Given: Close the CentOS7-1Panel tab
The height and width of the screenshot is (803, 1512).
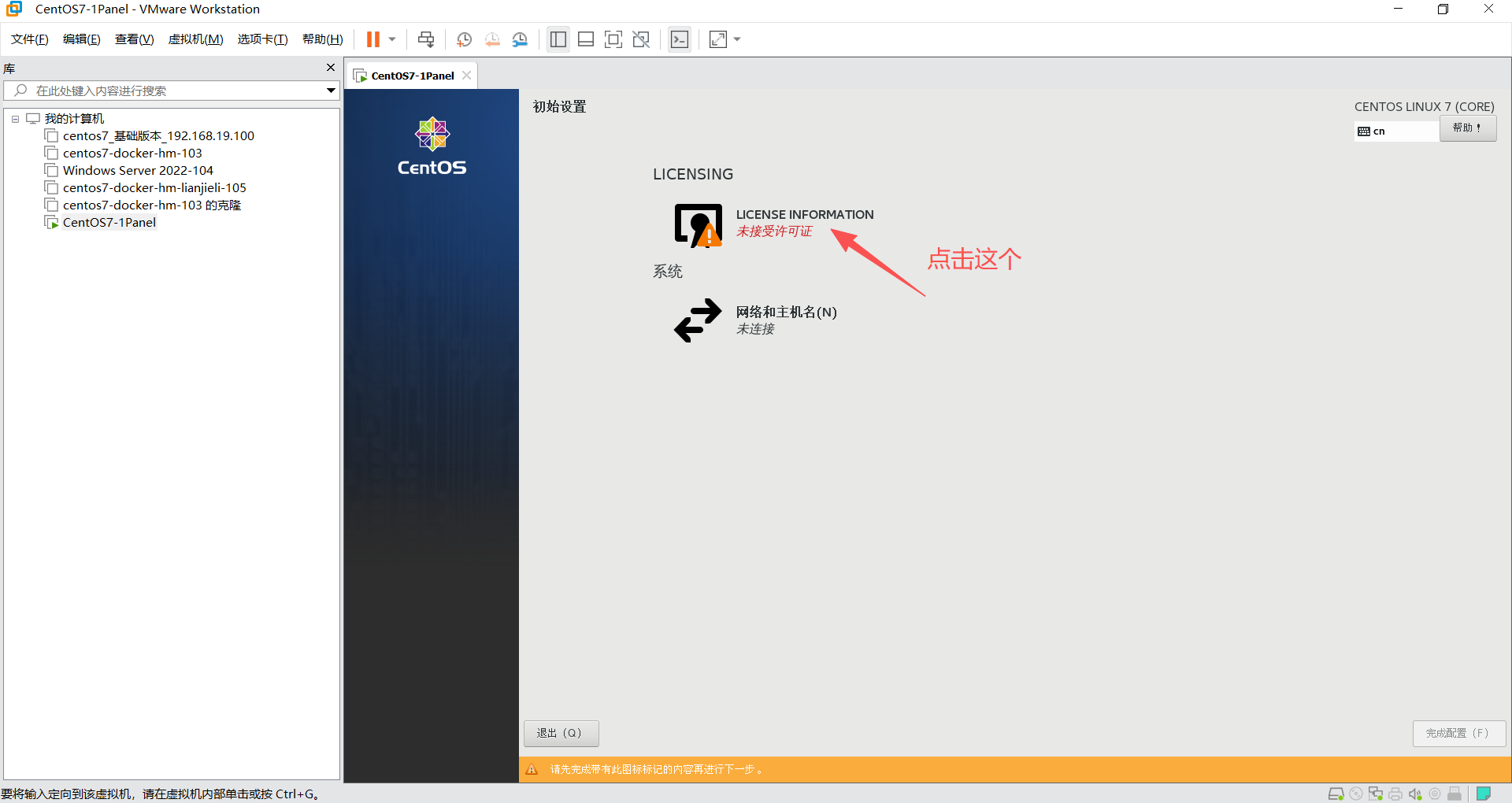Looking at the screenshot, I should point(467,76).
